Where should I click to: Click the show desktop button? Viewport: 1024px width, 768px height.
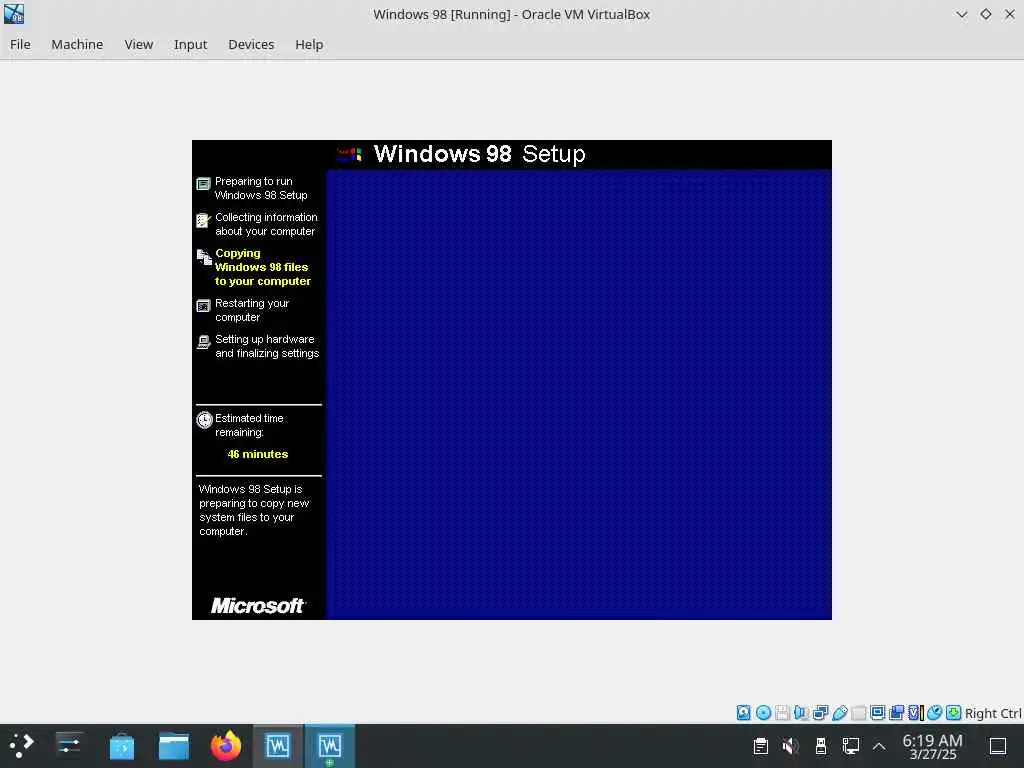(998, 746)
